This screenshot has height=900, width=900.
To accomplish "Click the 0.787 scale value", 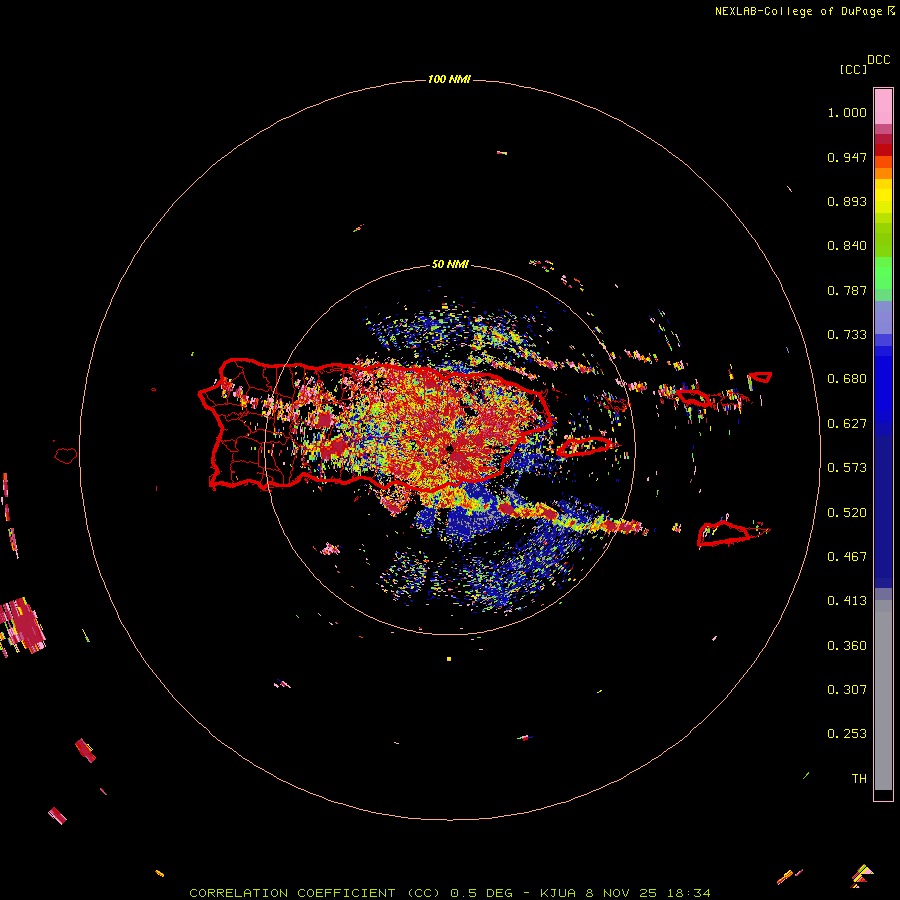I will point(847,290).
